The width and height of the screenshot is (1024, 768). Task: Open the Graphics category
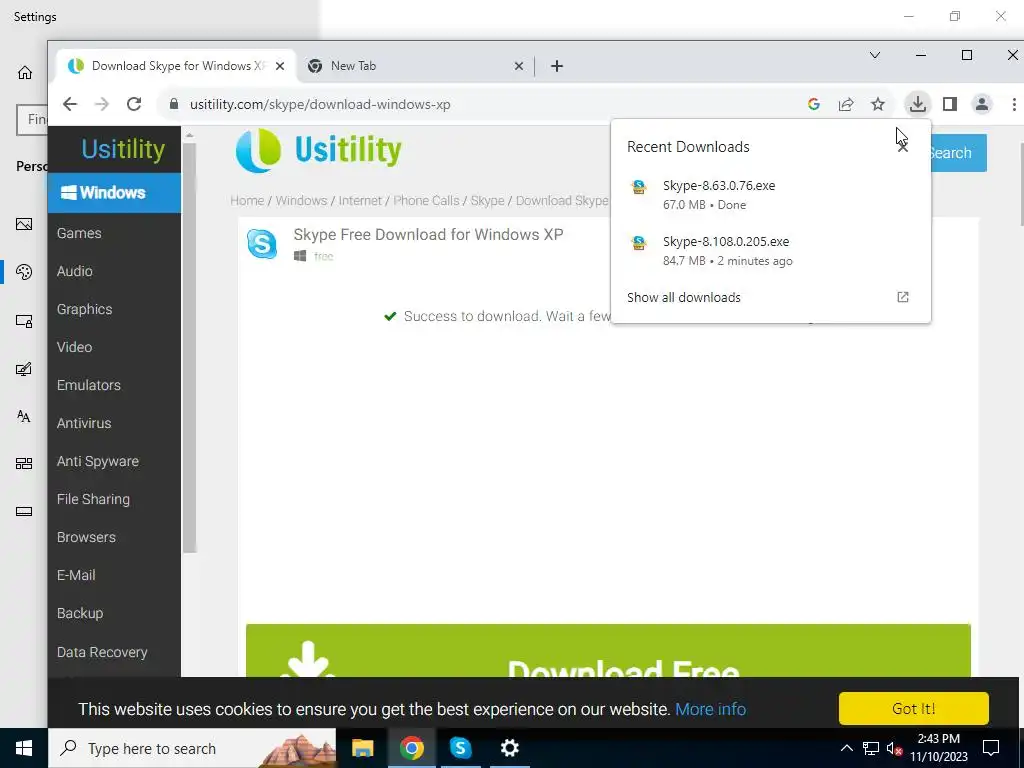[84, 309]
